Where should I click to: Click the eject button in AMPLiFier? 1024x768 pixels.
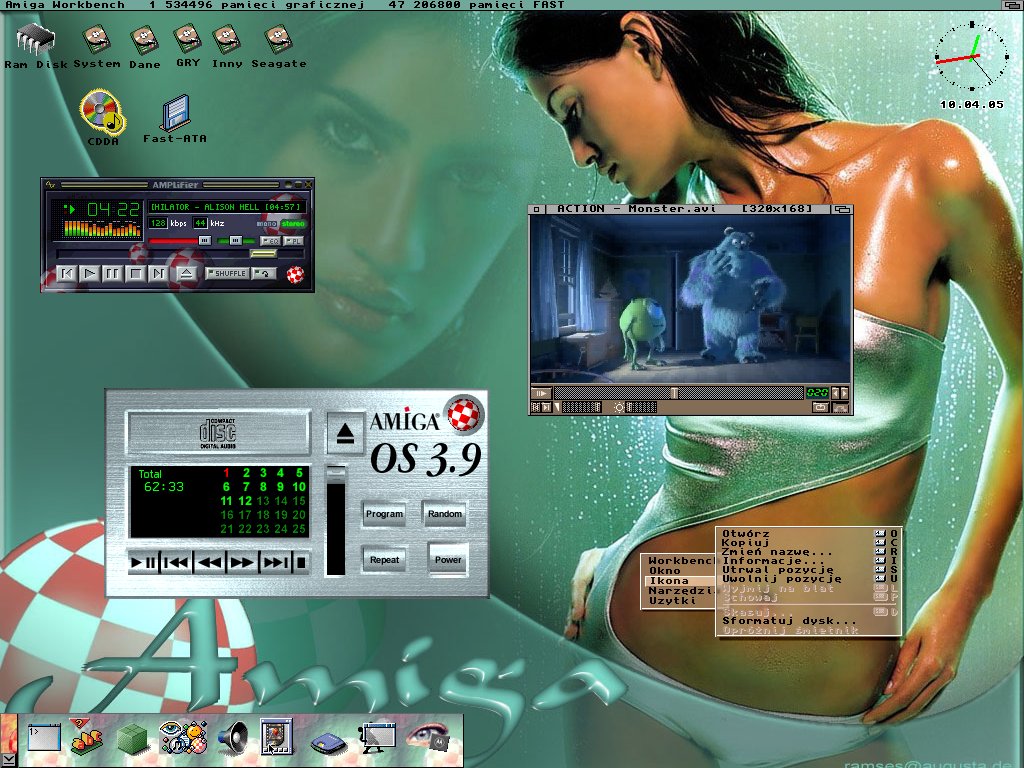coord(186,274)
